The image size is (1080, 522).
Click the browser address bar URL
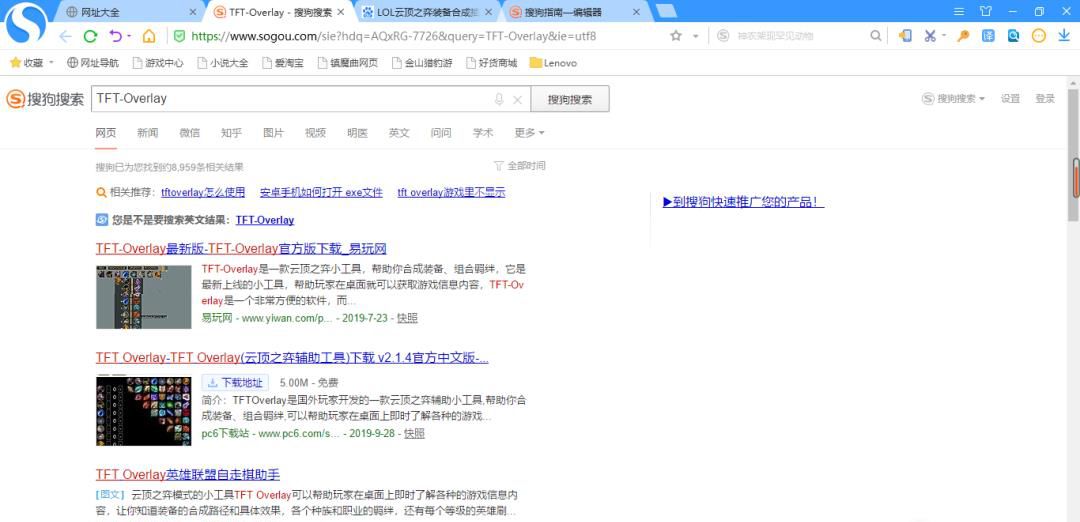click(393, 36)
